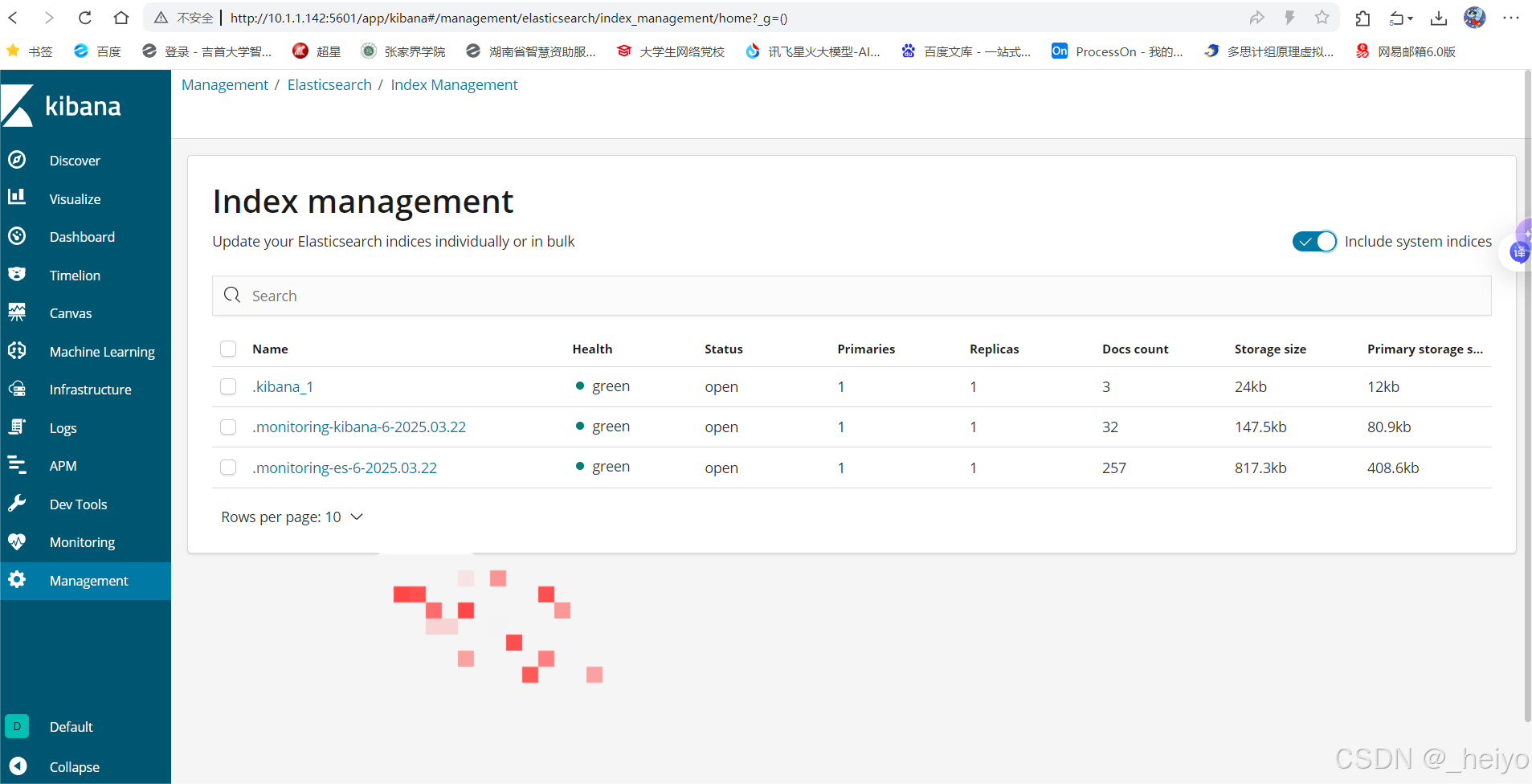Sort by Name column header
The height and width of the screenshot is (784, 1532).
click(270, 349)
